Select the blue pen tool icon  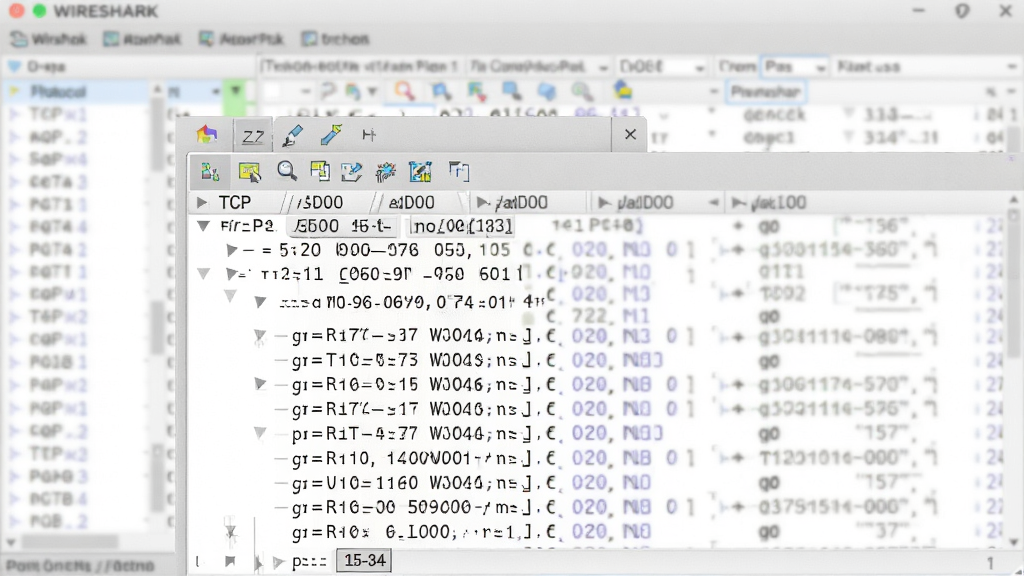point(292,135)
